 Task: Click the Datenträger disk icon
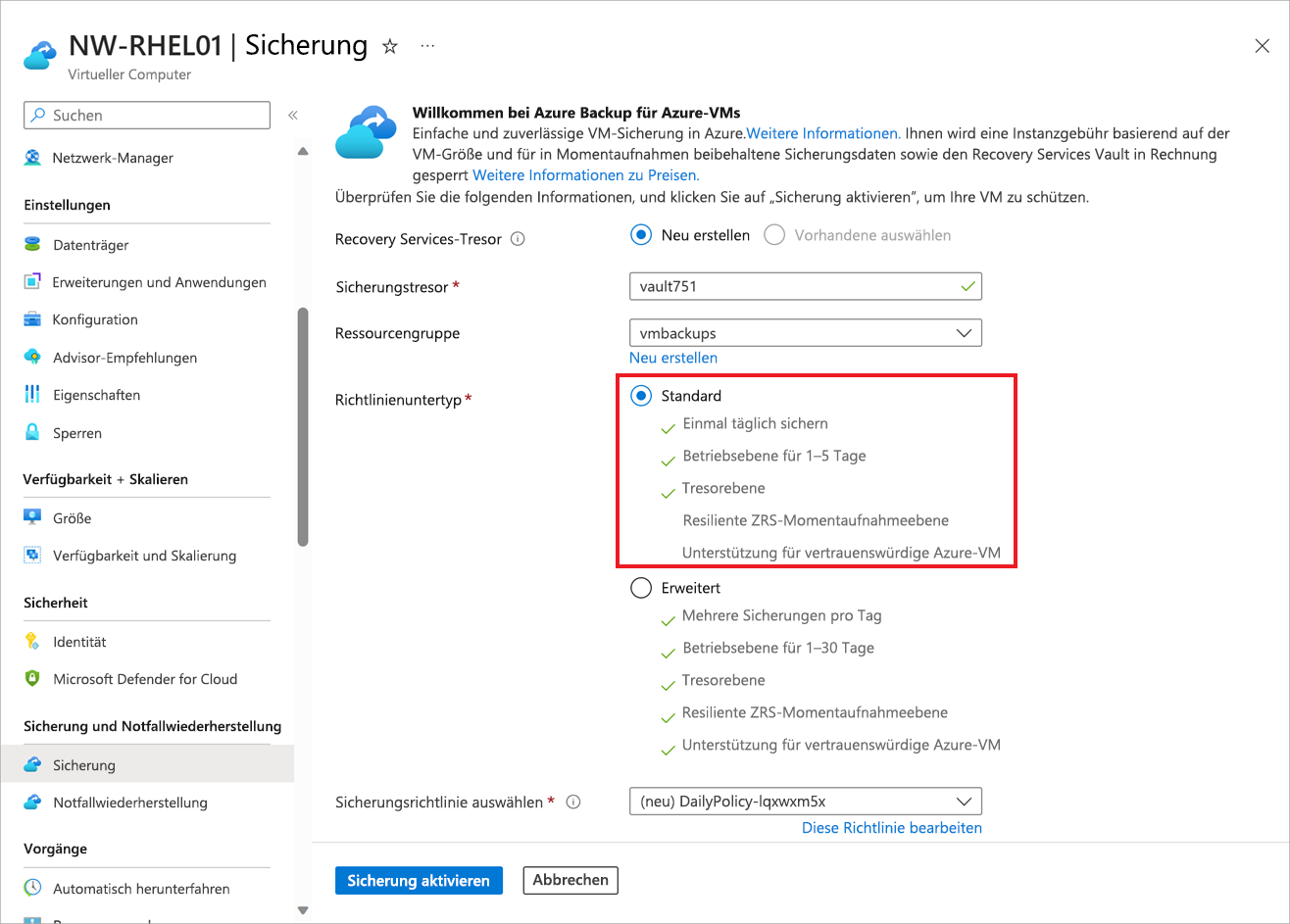[32, 245]
